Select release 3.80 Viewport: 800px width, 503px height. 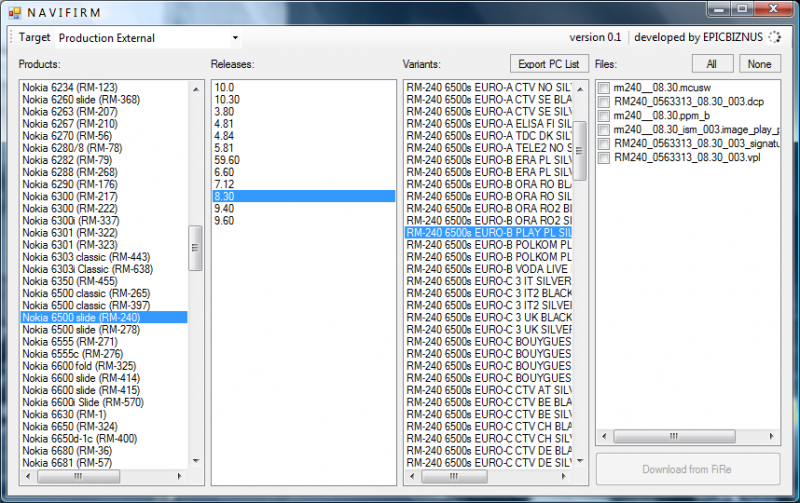(x=304, y=112)
